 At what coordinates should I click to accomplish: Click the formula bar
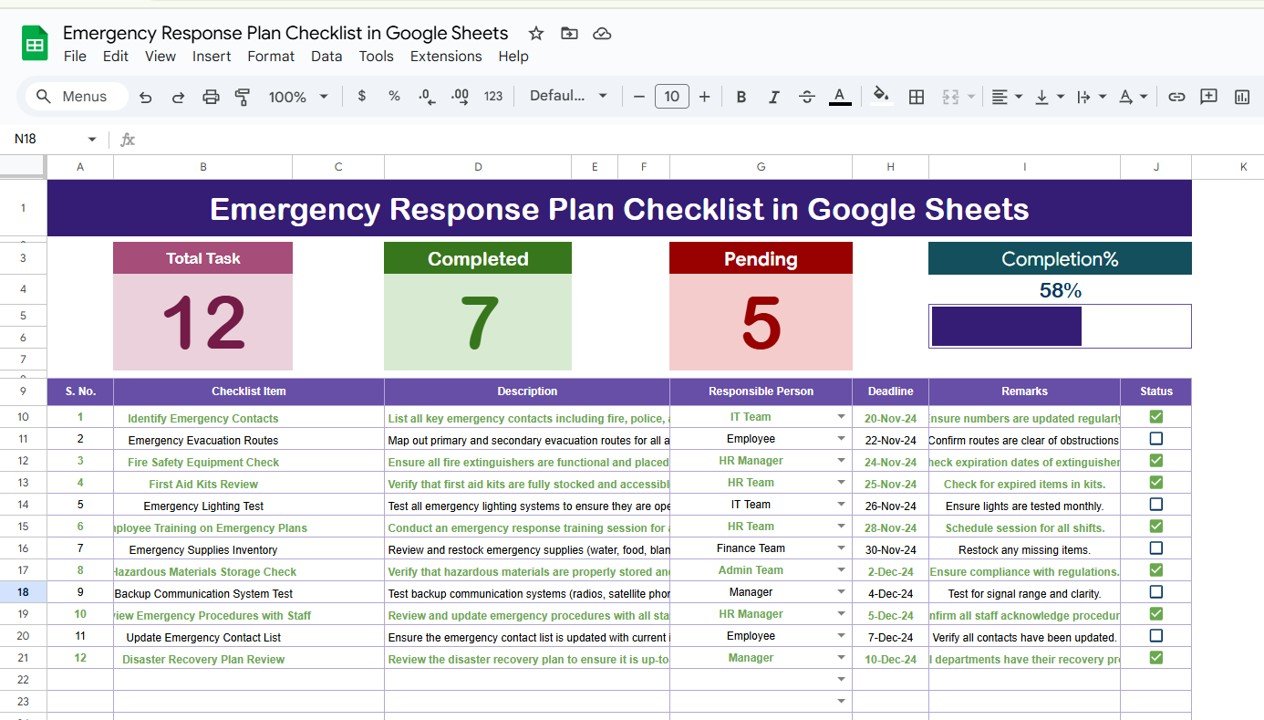[x=700, y=139]
